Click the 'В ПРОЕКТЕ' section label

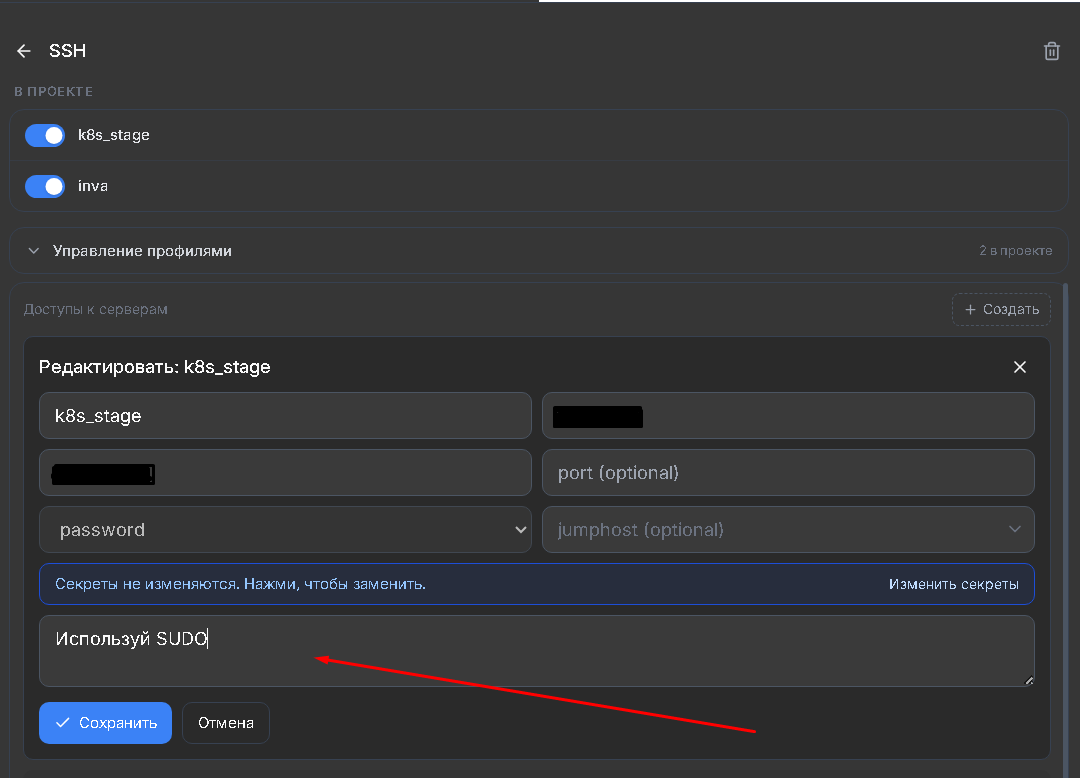point(54,92)
